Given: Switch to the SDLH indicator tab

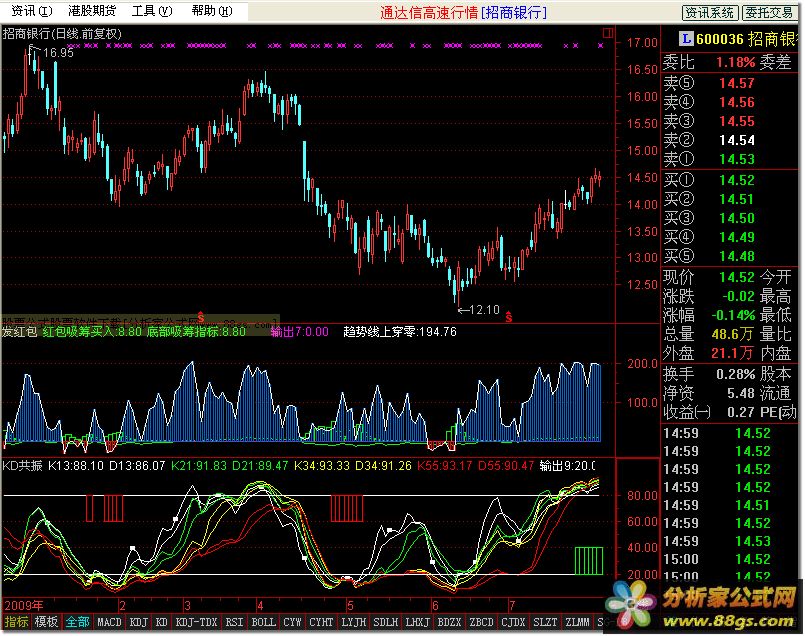Looking at the screenshot, I should [x=386, y=622].
